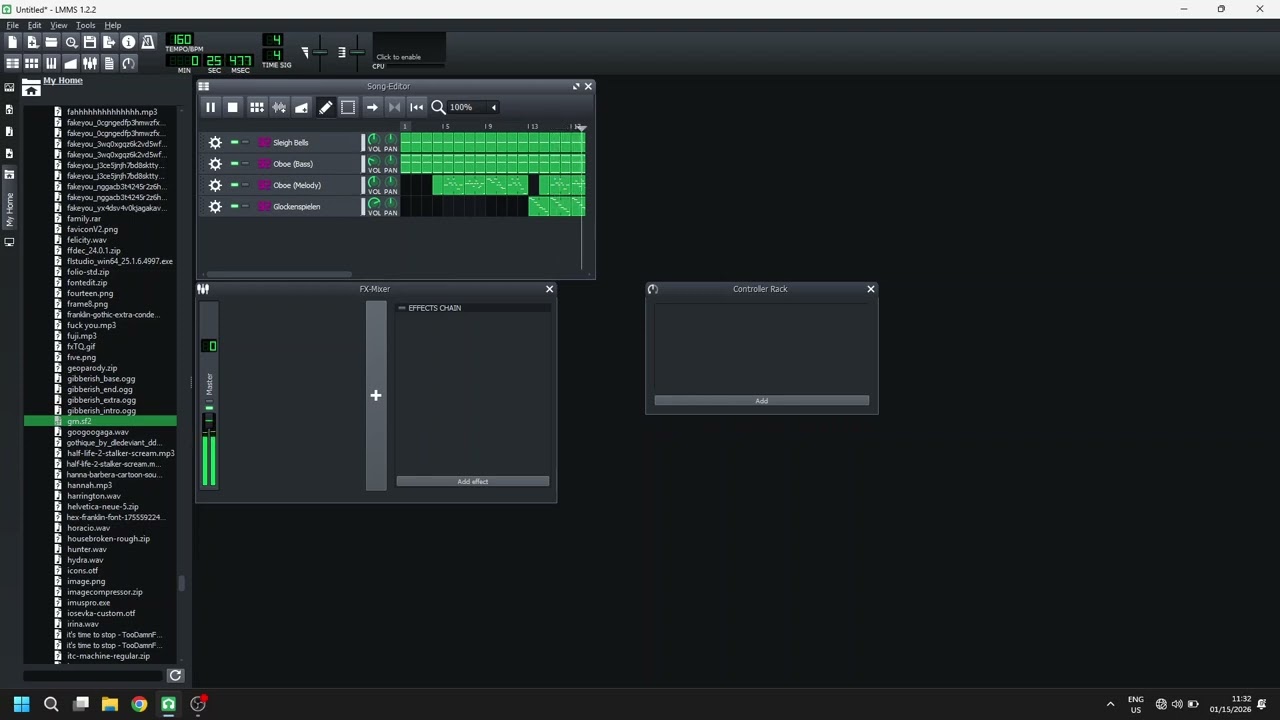1280x720 pixels.
Task: Open an existing project using folder icon
Action: point(51,42)
